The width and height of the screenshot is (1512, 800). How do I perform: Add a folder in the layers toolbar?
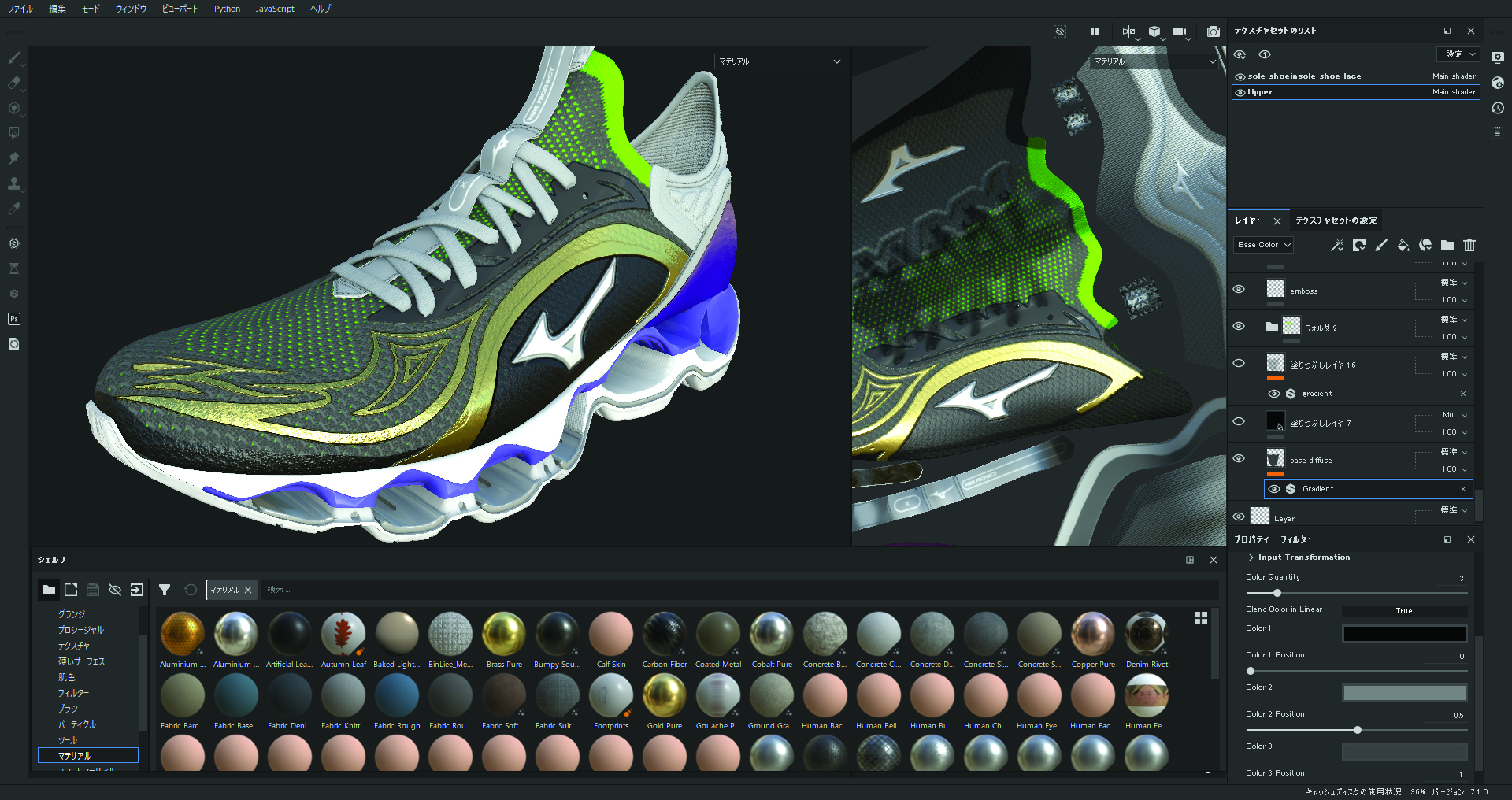coord(1447,245)
